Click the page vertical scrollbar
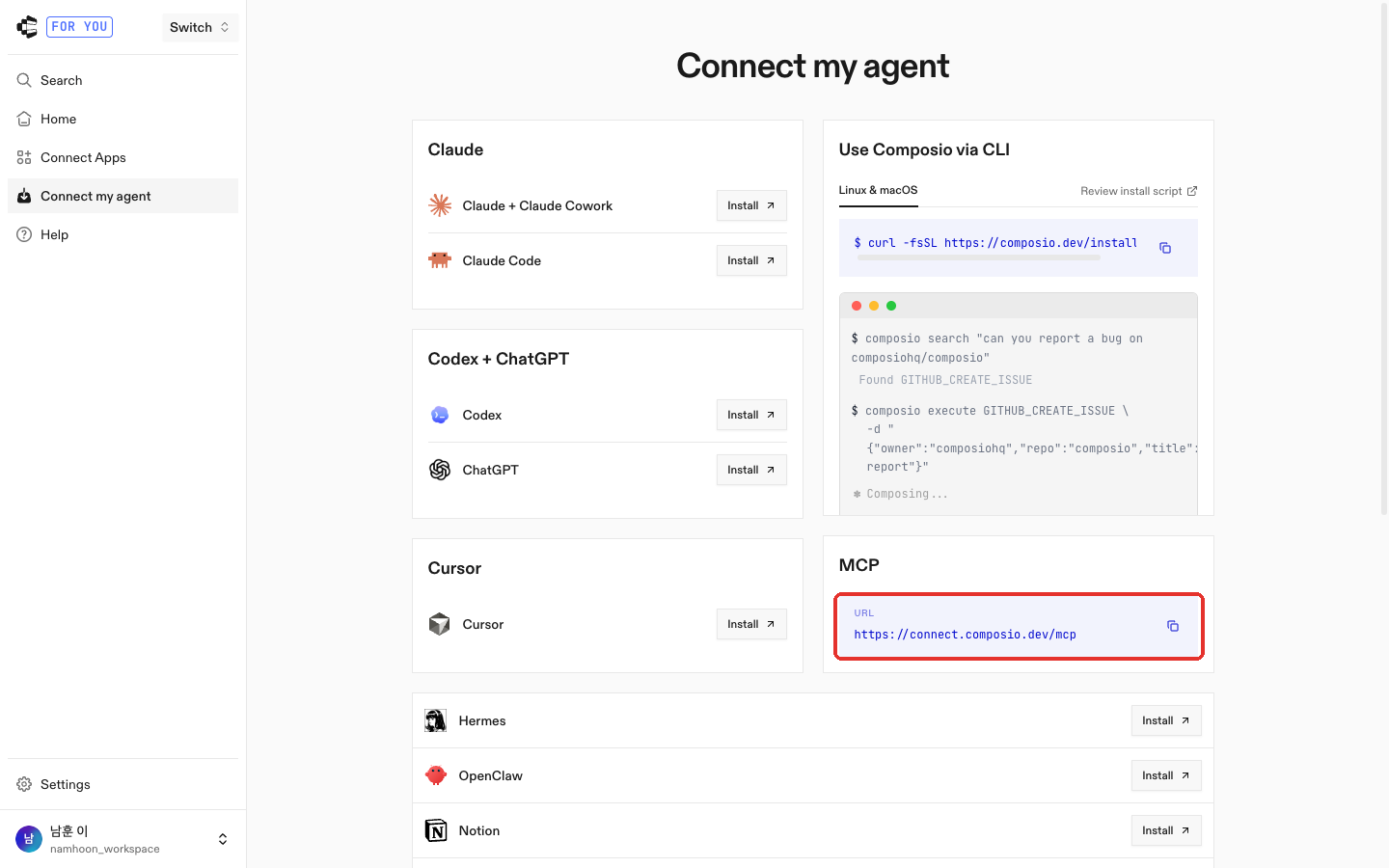Screen dimensions: 1389x868 click(x=1384, y=260)
